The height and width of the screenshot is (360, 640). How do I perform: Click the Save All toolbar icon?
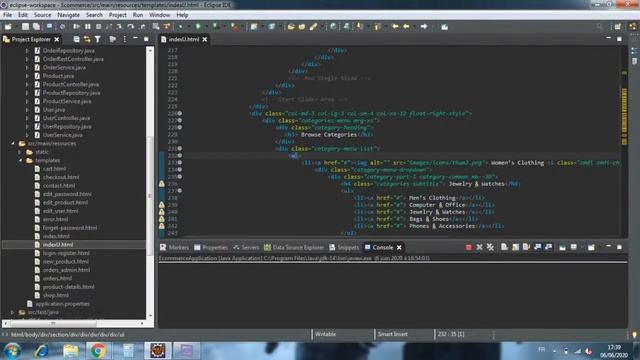pos(36,27)
